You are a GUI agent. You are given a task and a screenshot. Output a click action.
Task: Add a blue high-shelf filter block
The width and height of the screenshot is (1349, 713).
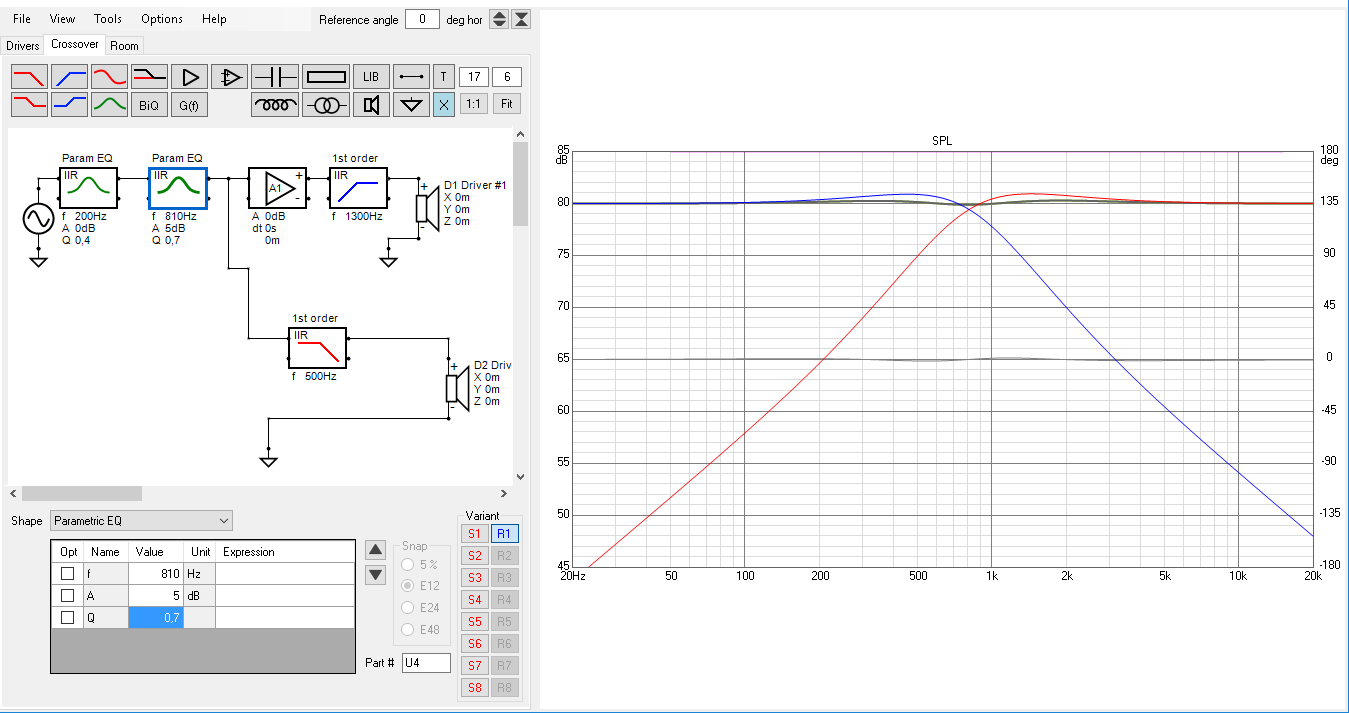69,104
